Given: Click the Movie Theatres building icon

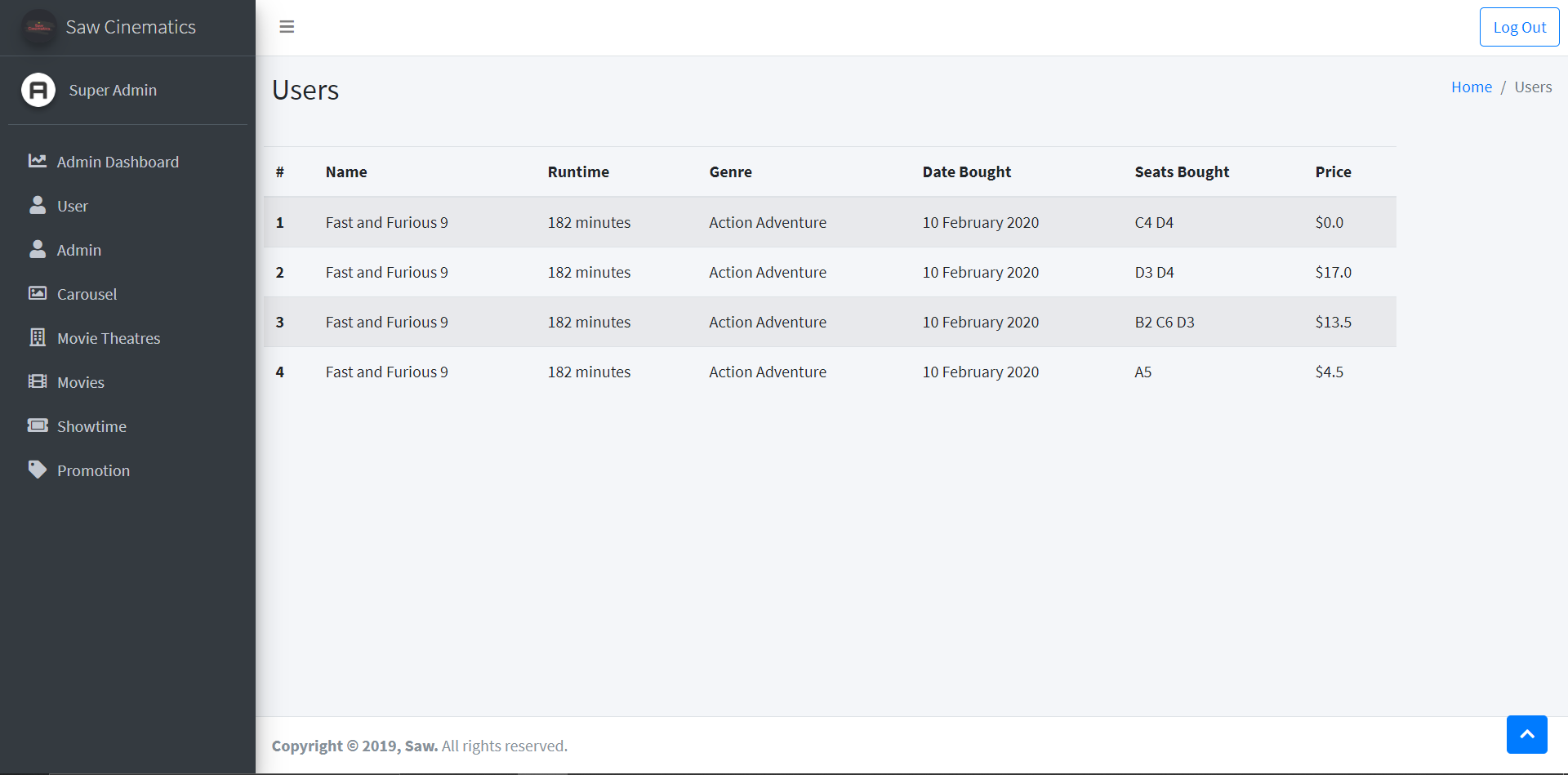Looking at the screenshot, I should coord(38,337).
